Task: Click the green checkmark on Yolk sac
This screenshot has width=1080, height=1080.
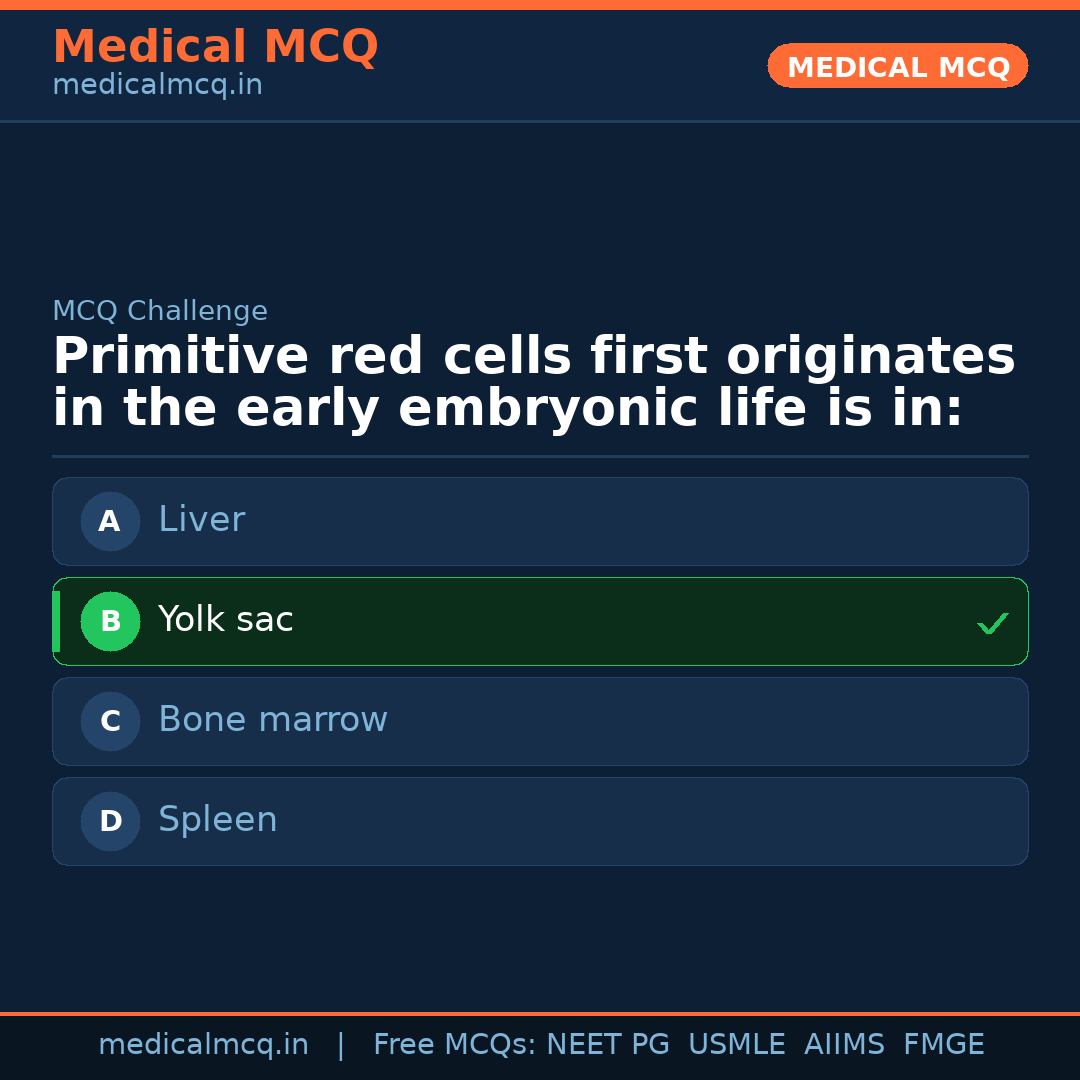Action: tap(992, 623)
